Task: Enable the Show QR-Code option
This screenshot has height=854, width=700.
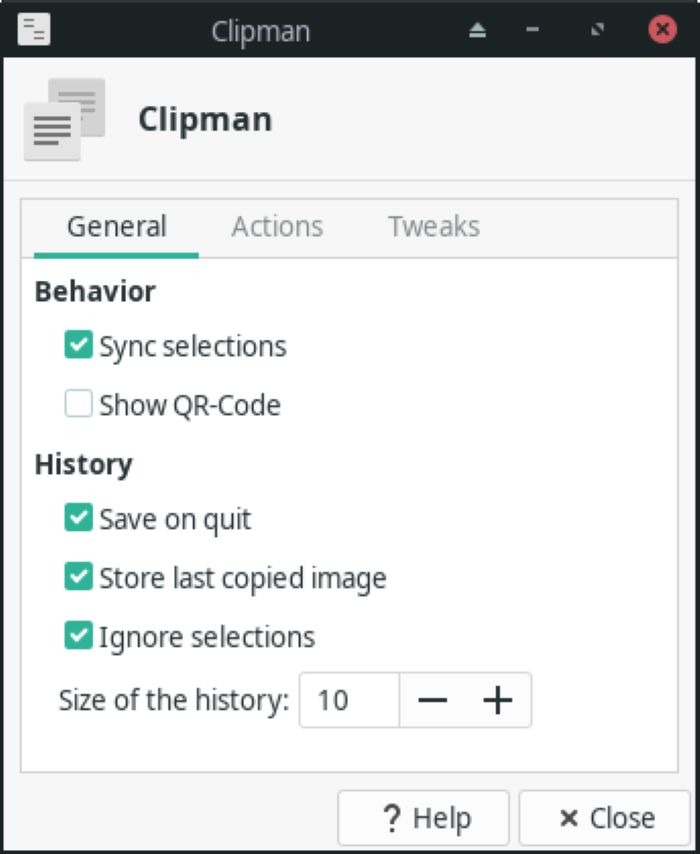Action: (78, 404)
